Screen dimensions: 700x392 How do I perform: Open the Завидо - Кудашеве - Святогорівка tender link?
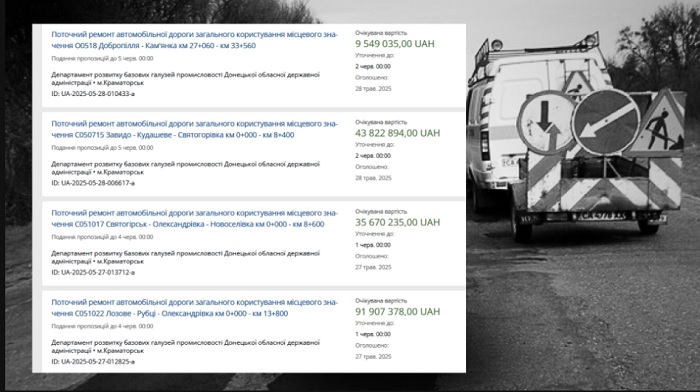click(194, 129)
